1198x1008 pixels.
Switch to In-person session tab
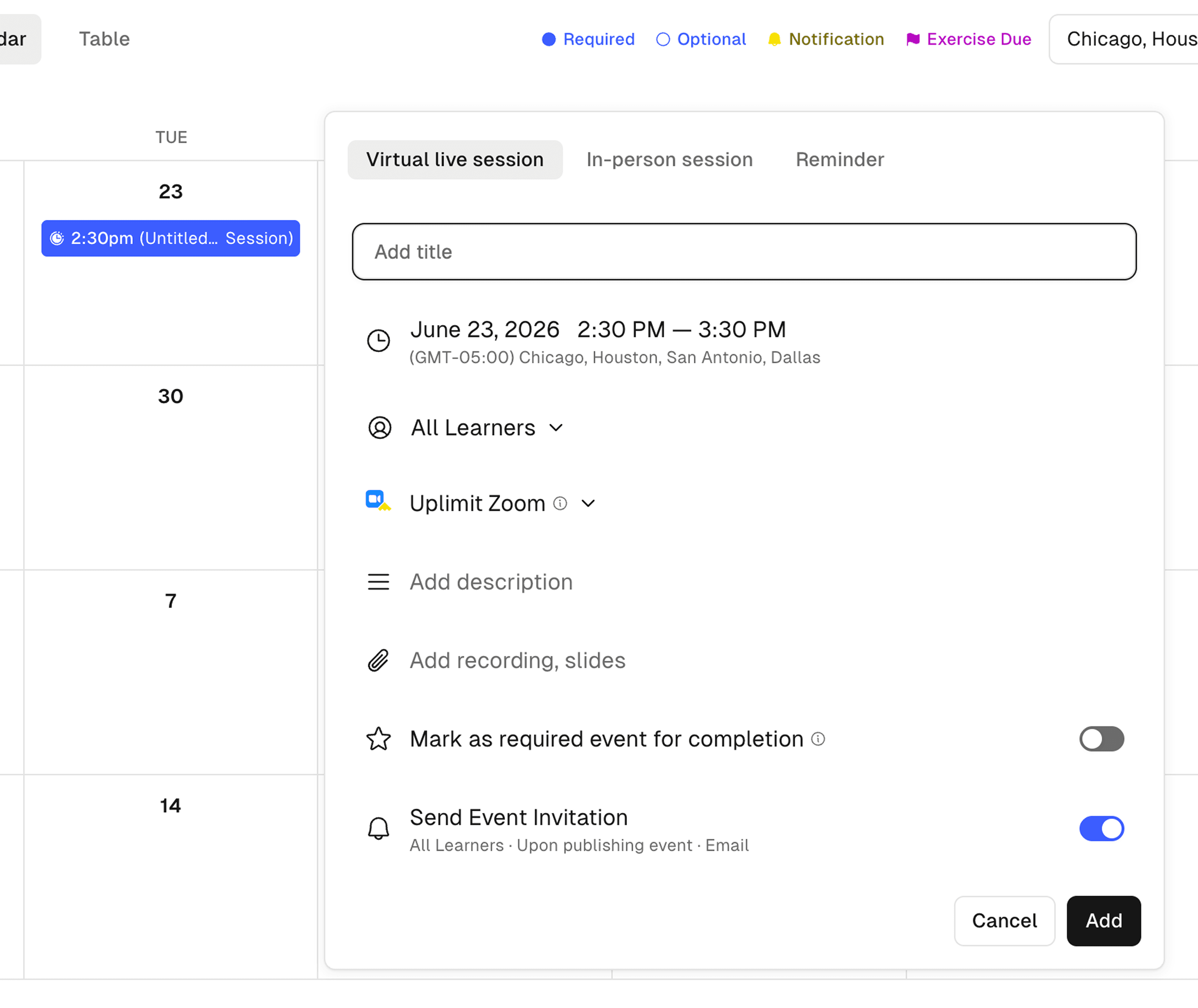669,159
